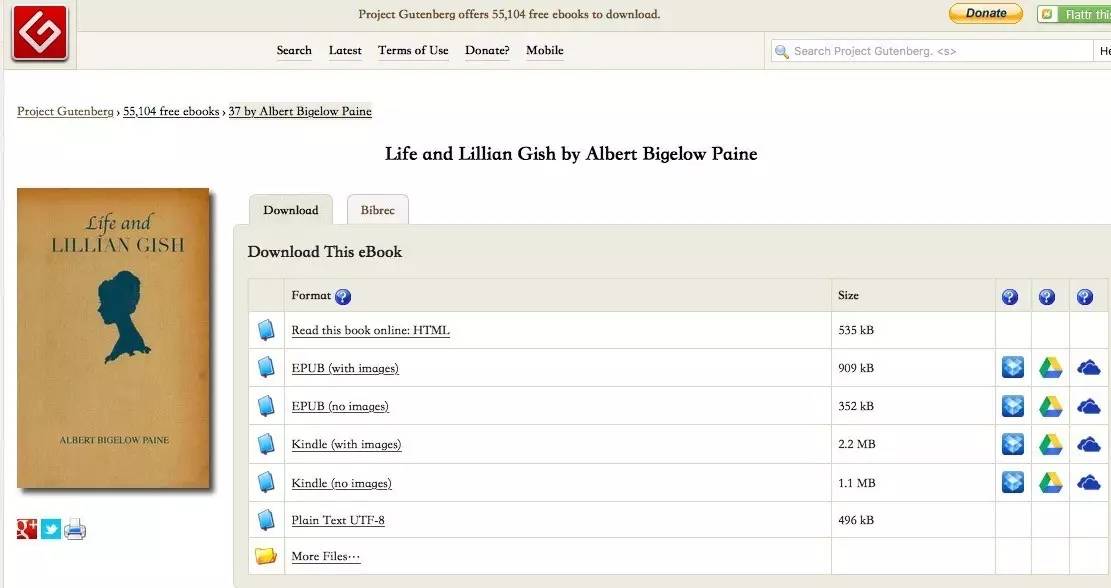Send Kindle (no images) to Dropbox

pos(1013,482)
